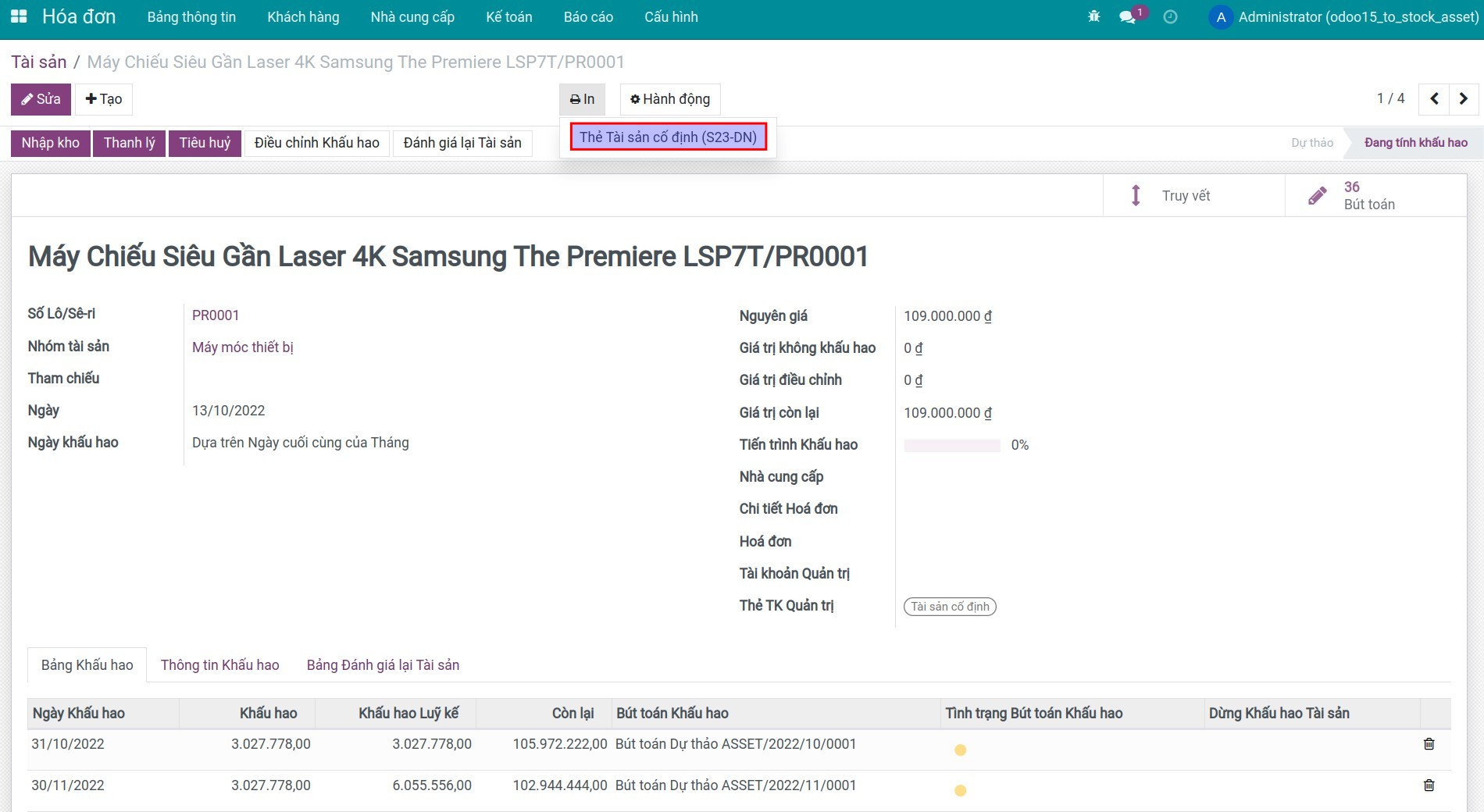Delete the 31/10/2022 depreciation line
The image size is (1484, 812).
1429,744
